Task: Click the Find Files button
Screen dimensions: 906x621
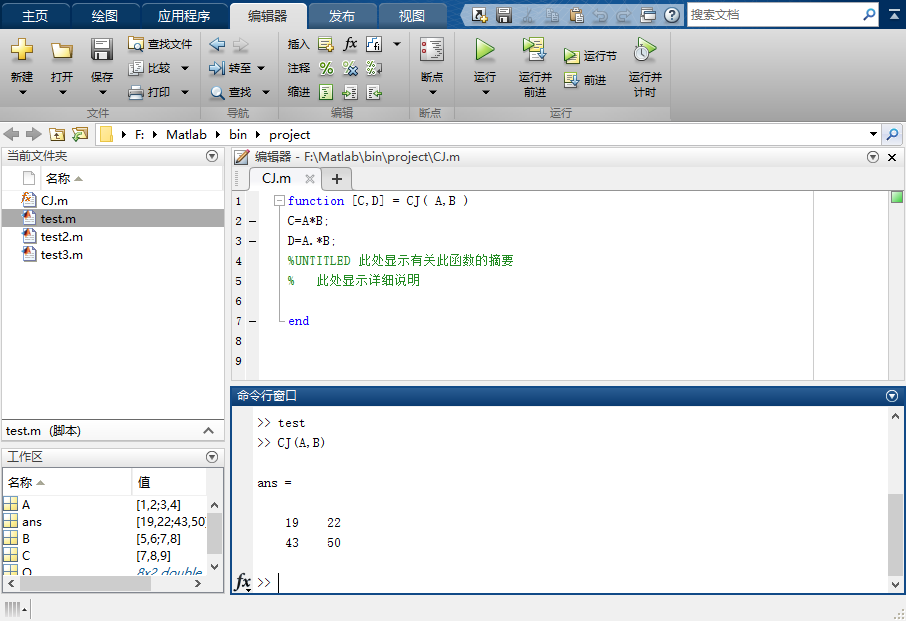Action: (x=160, y=44)
